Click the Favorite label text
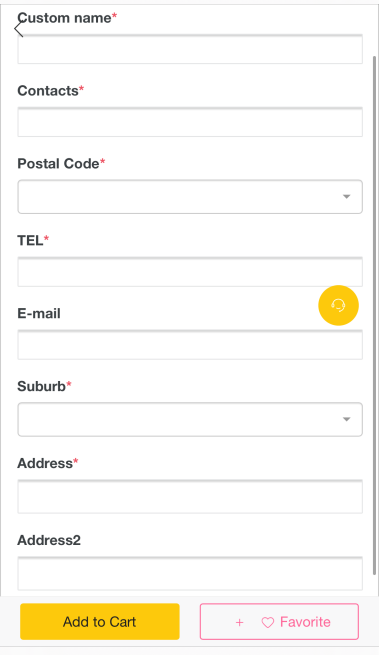Screen dimensions: 380x655 click(x=305, y=622)
